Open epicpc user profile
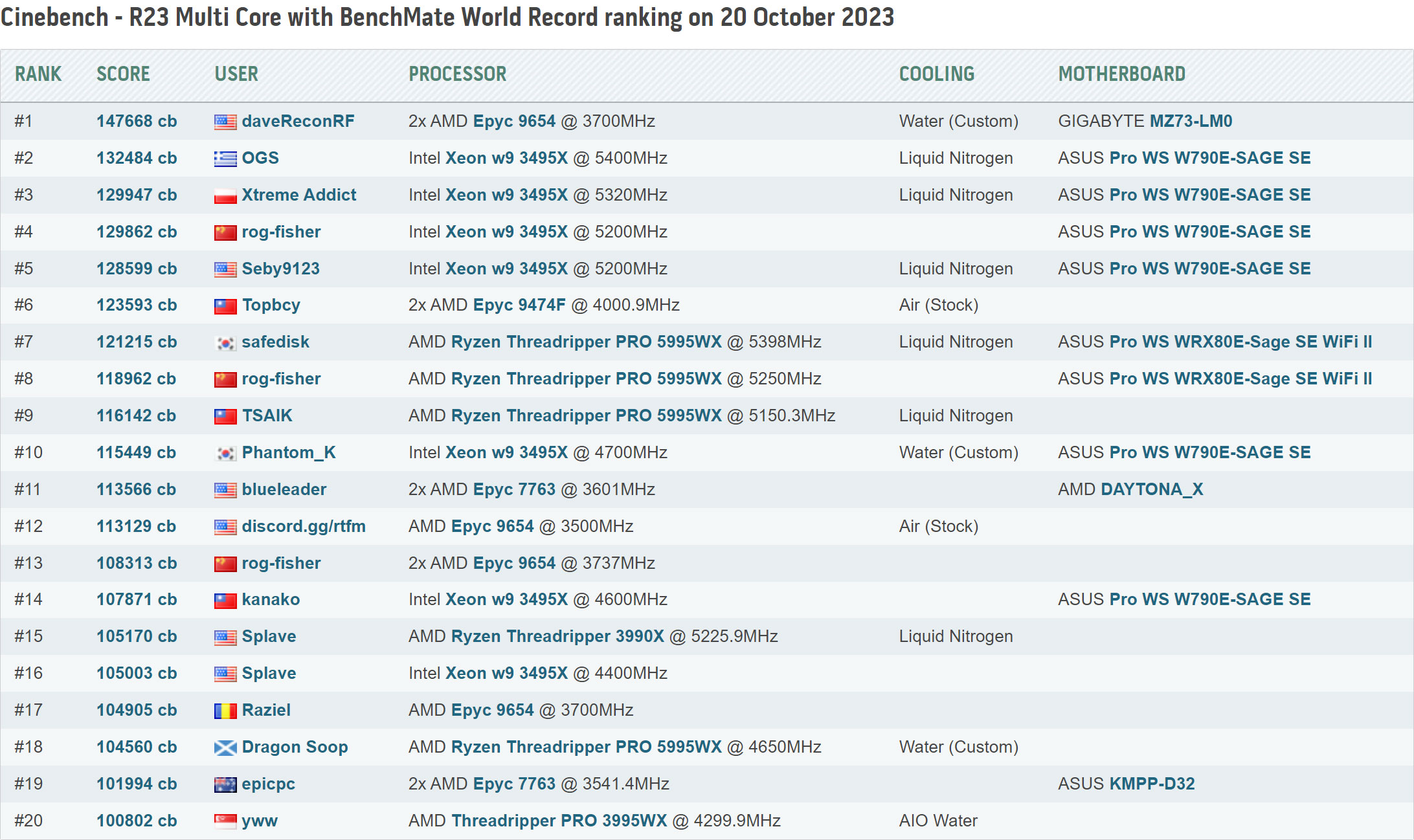1414x840 pixels. (268, 784)
